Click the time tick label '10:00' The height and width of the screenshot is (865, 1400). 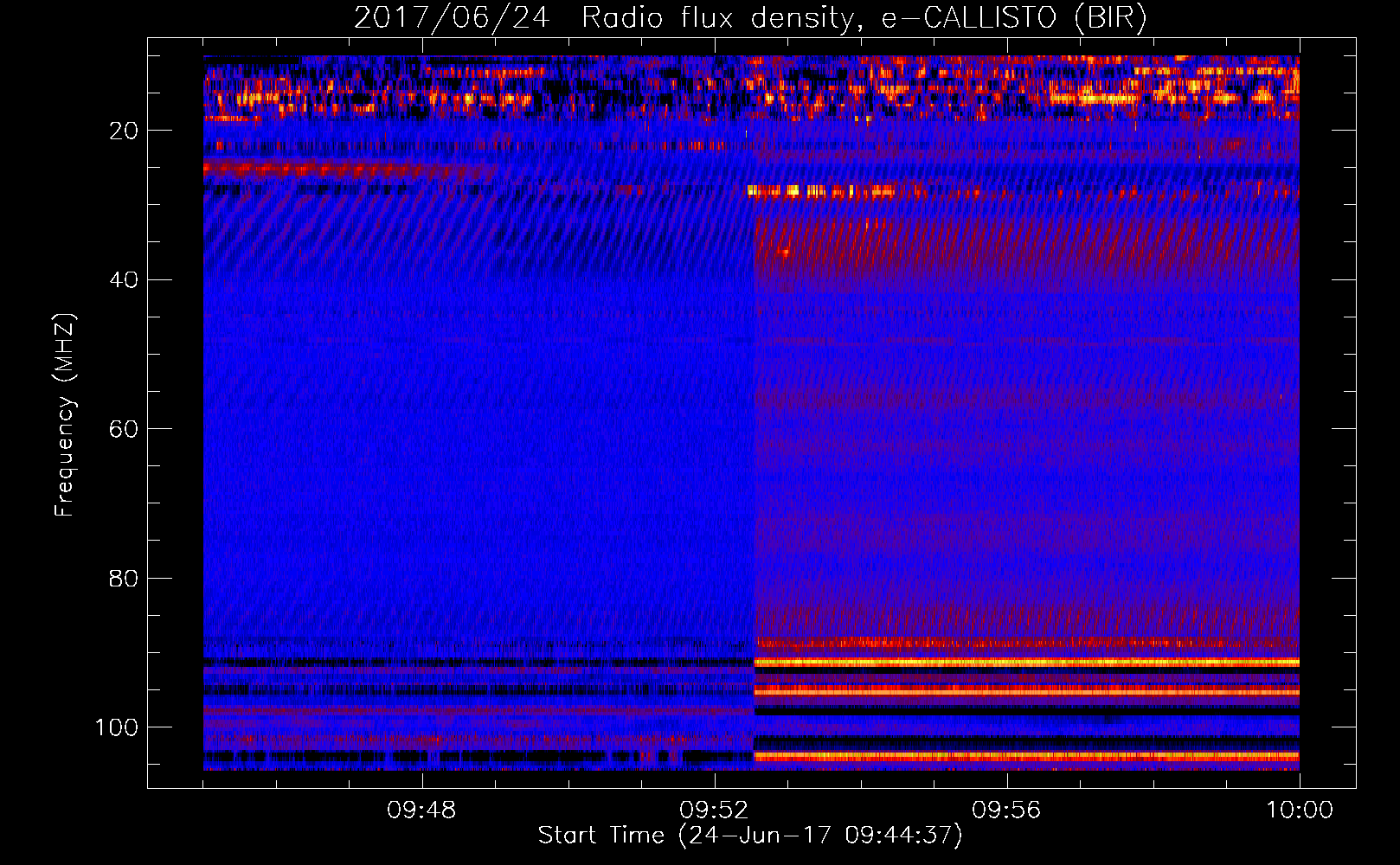point(1300,811)
